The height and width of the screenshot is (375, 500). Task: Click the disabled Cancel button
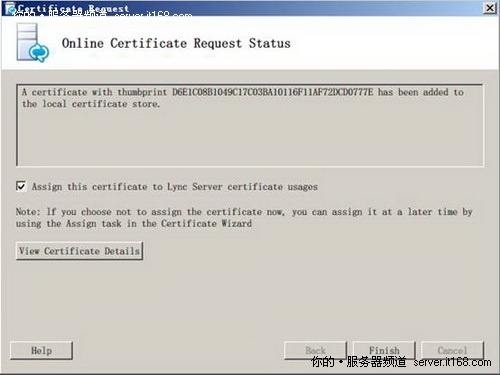452,350
